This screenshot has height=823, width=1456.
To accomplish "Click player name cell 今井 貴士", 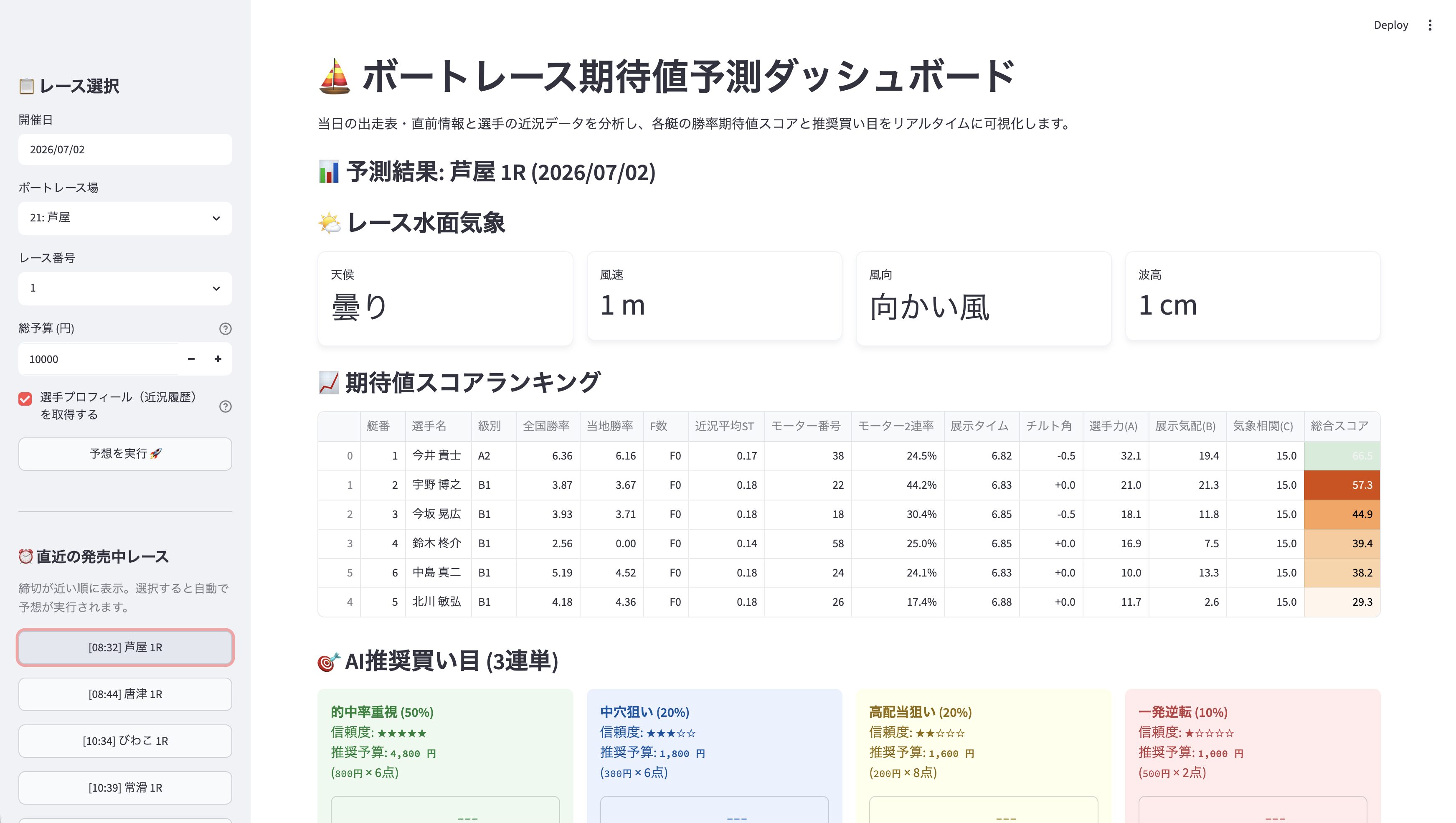I will [438, 456].
